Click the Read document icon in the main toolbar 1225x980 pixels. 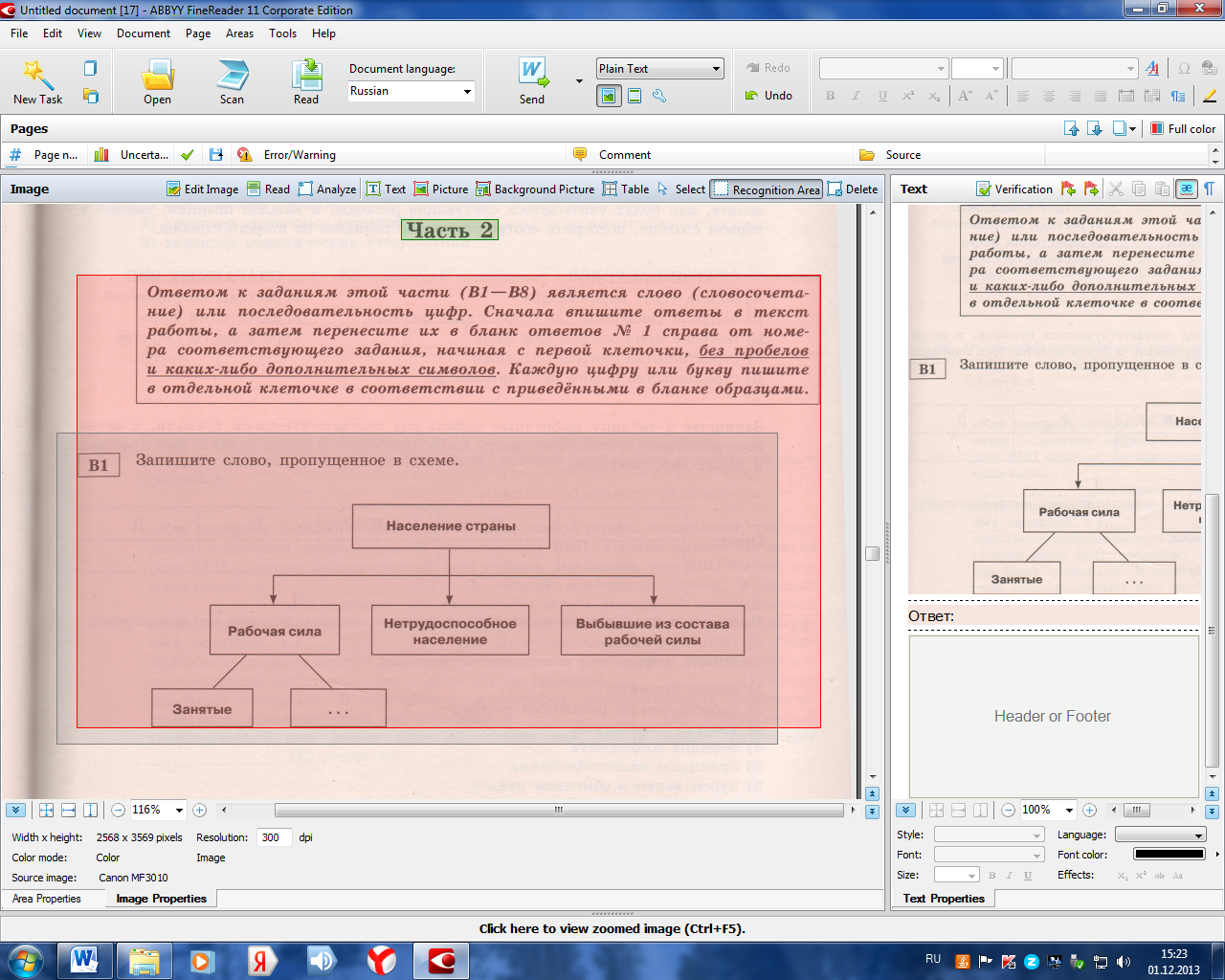pos(306,81)
